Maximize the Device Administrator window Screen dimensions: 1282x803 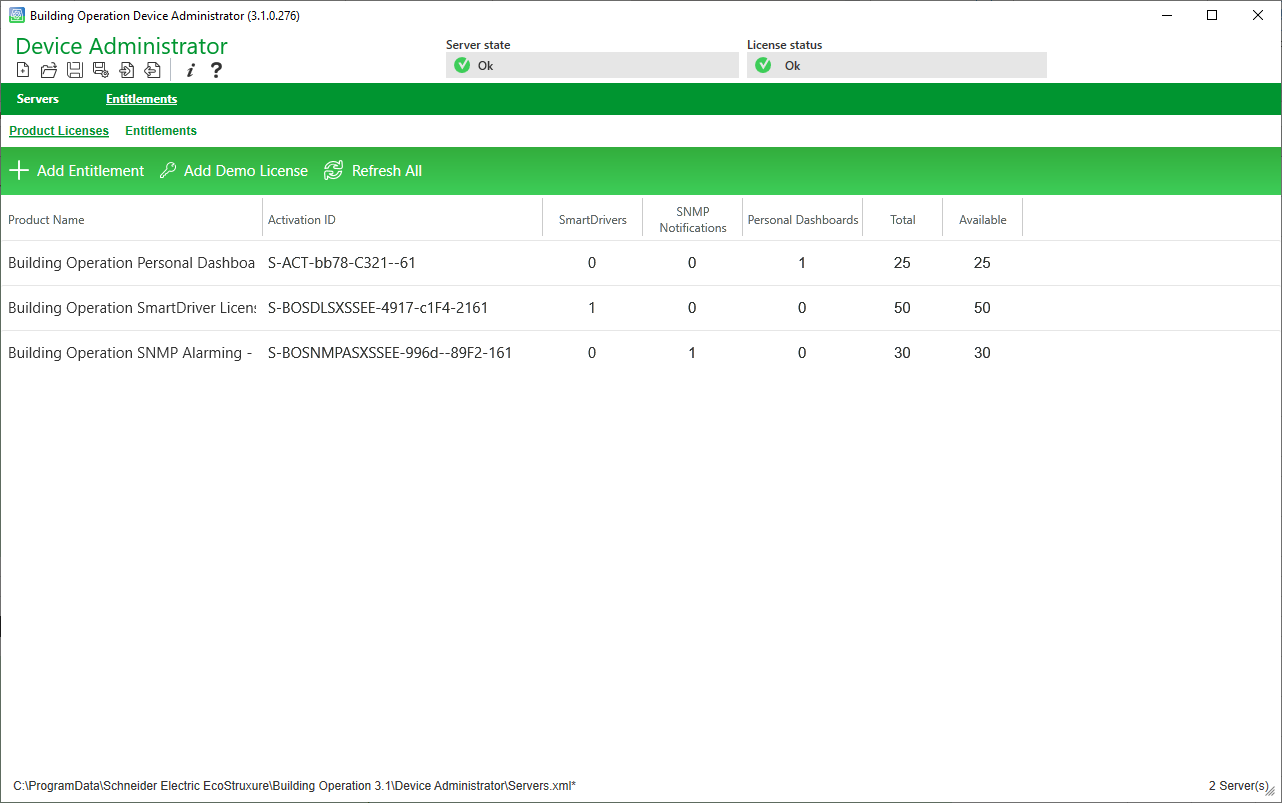coord(1212,15)
